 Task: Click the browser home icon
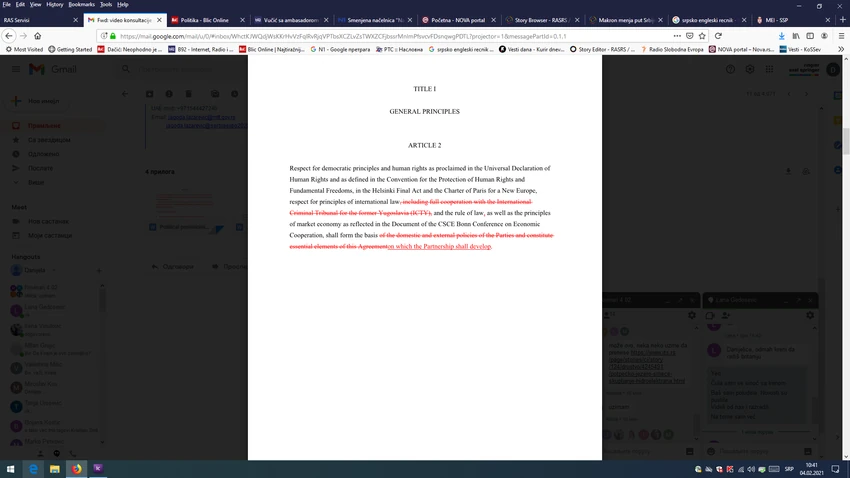pos(37,36)
